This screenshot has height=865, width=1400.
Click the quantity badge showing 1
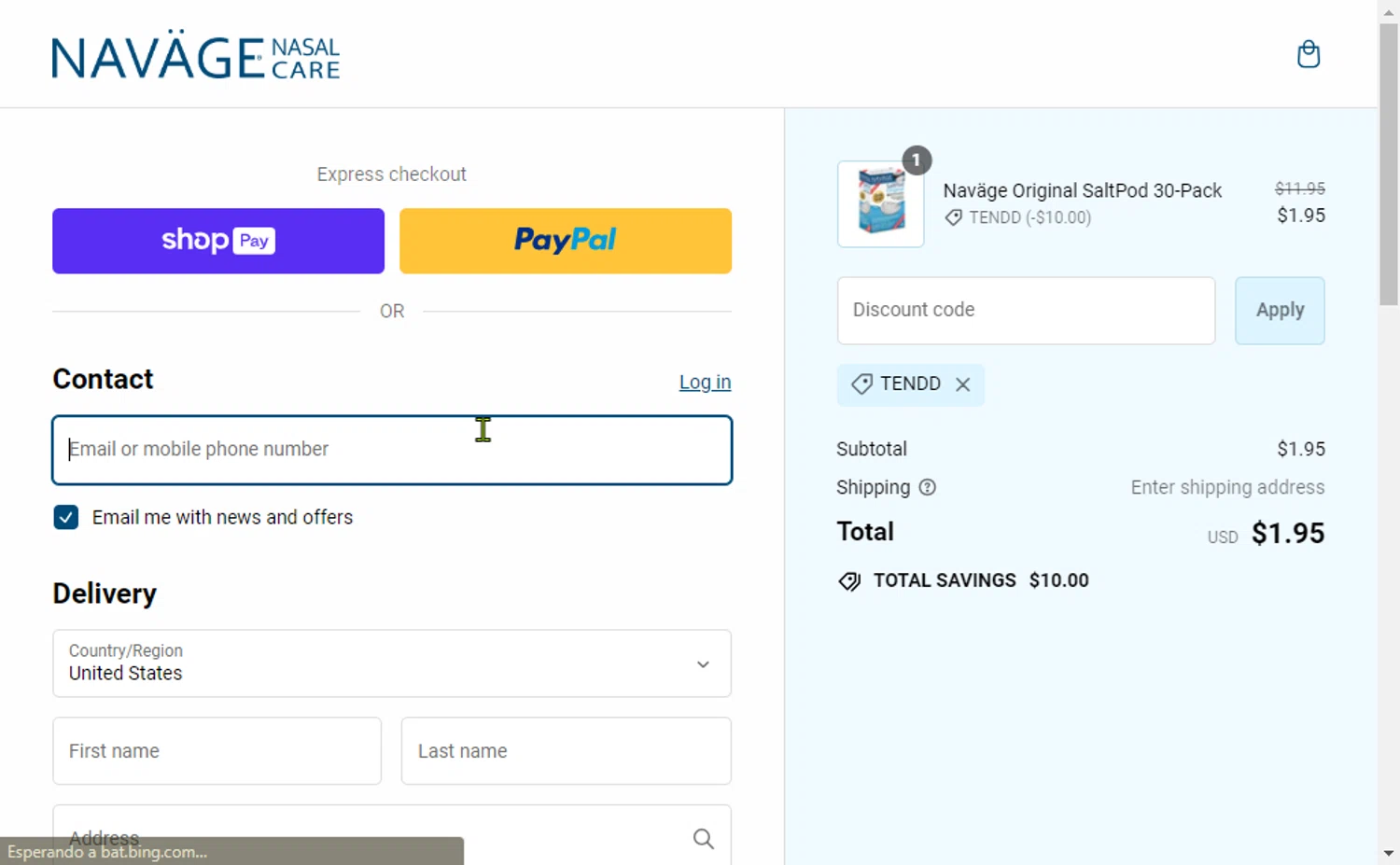click(x=917, y=160)
